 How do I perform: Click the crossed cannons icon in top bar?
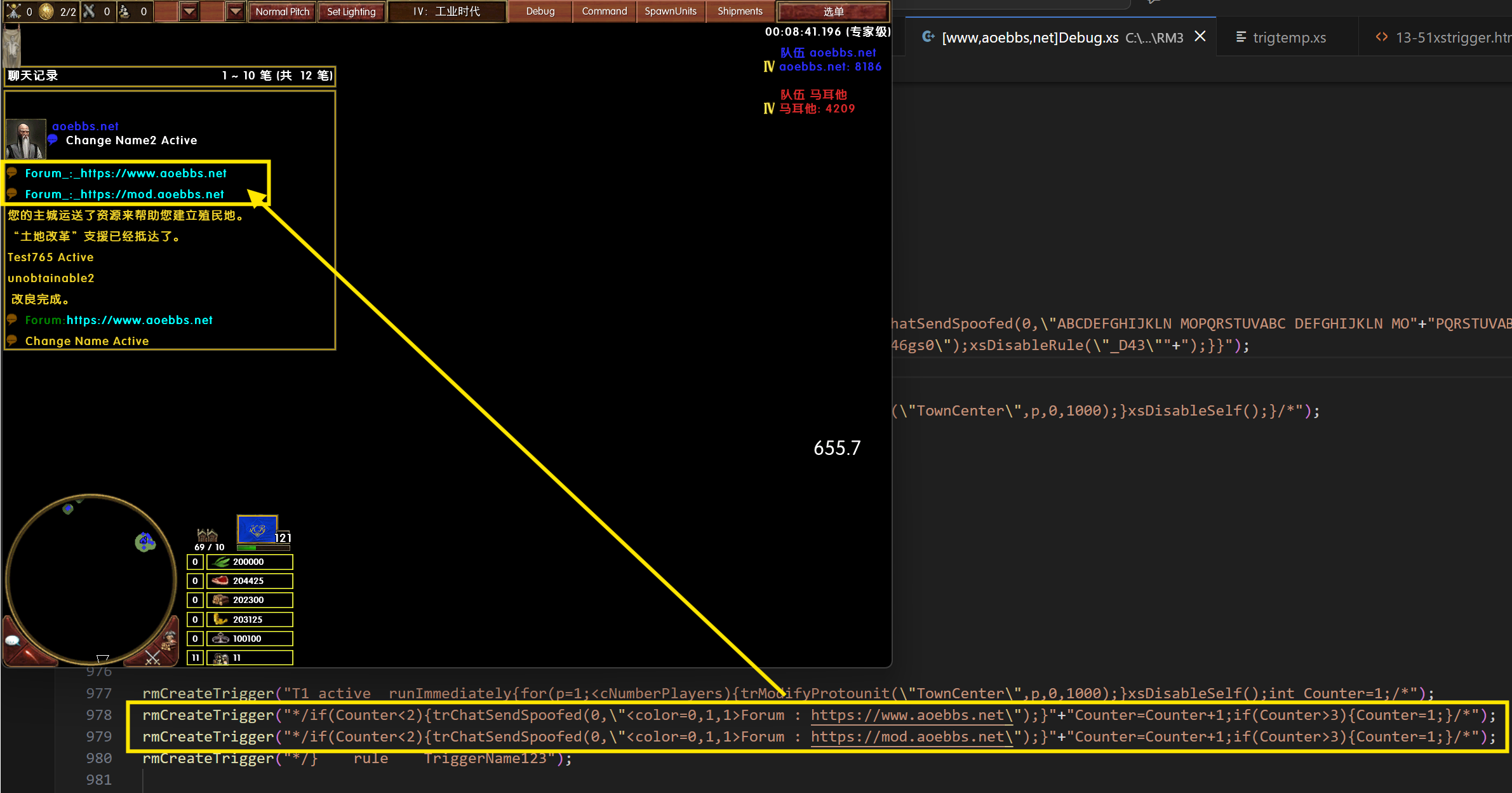pos(90,11)
